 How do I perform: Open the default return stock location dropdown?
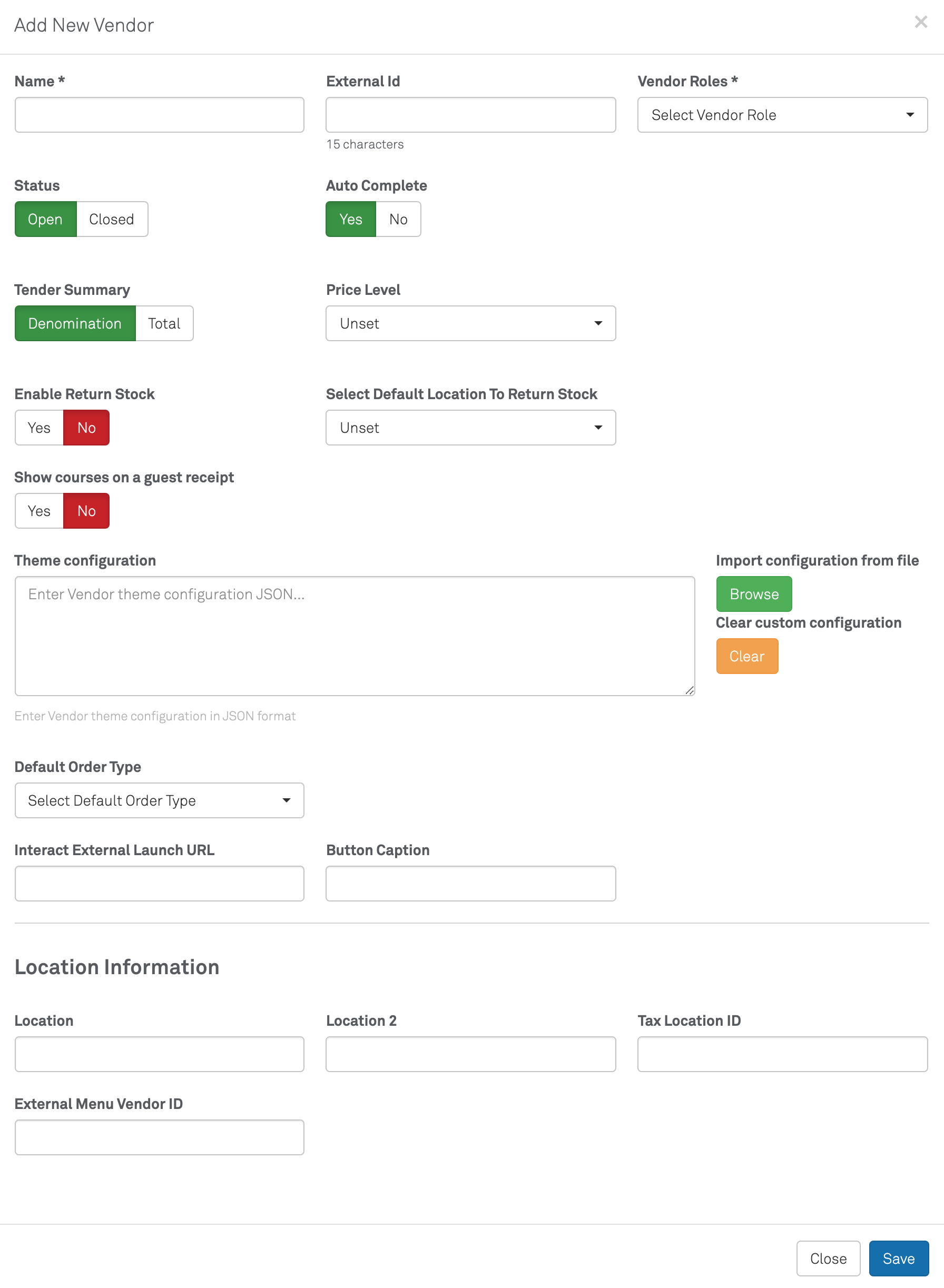pyautogui.click(x=470, y=428)
